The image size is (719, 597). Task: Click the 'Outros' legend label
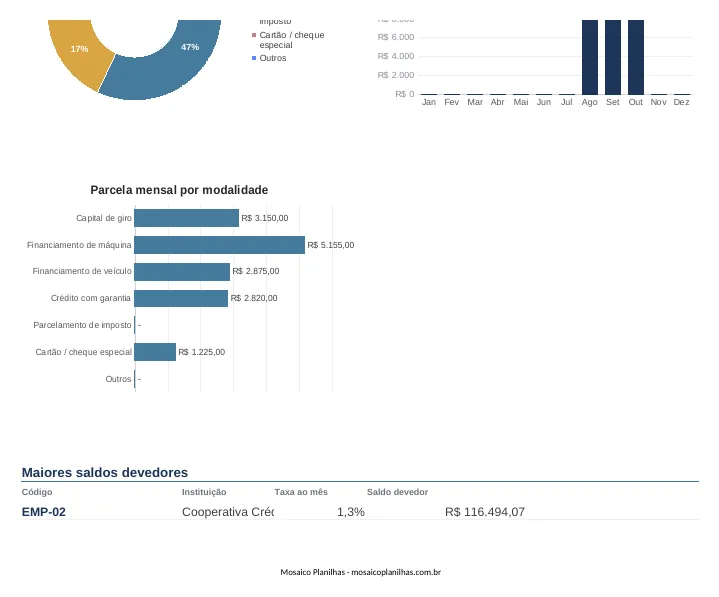point(273,58)
